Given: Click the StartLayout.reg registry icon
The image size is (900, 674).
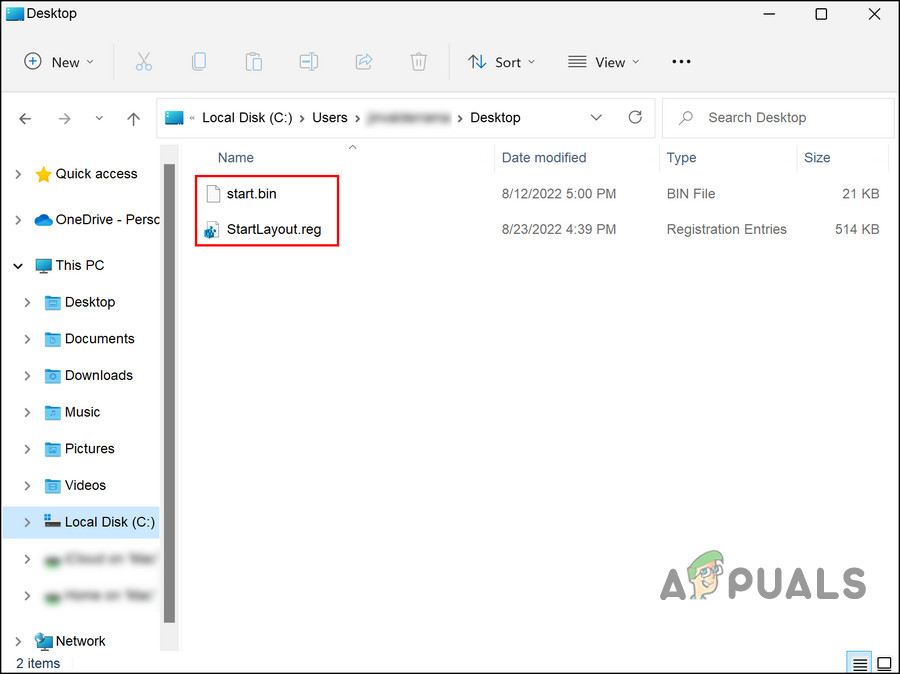Looking at the screenshot, I should tap(212, 230).
